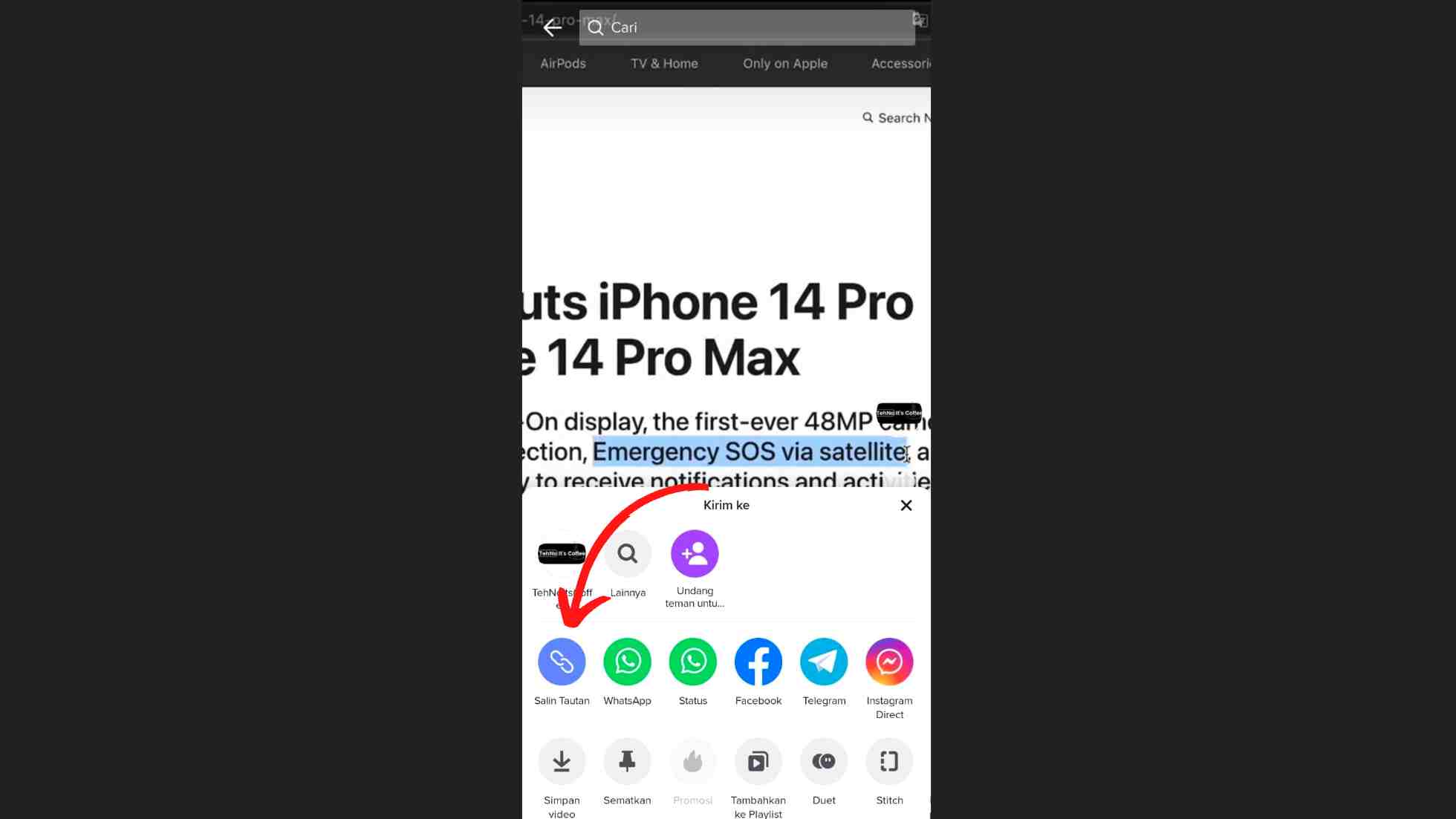This screenshot has width=1456, height=819.
Task: Share to Telegram icon
Action: click(x=823, y=661)
